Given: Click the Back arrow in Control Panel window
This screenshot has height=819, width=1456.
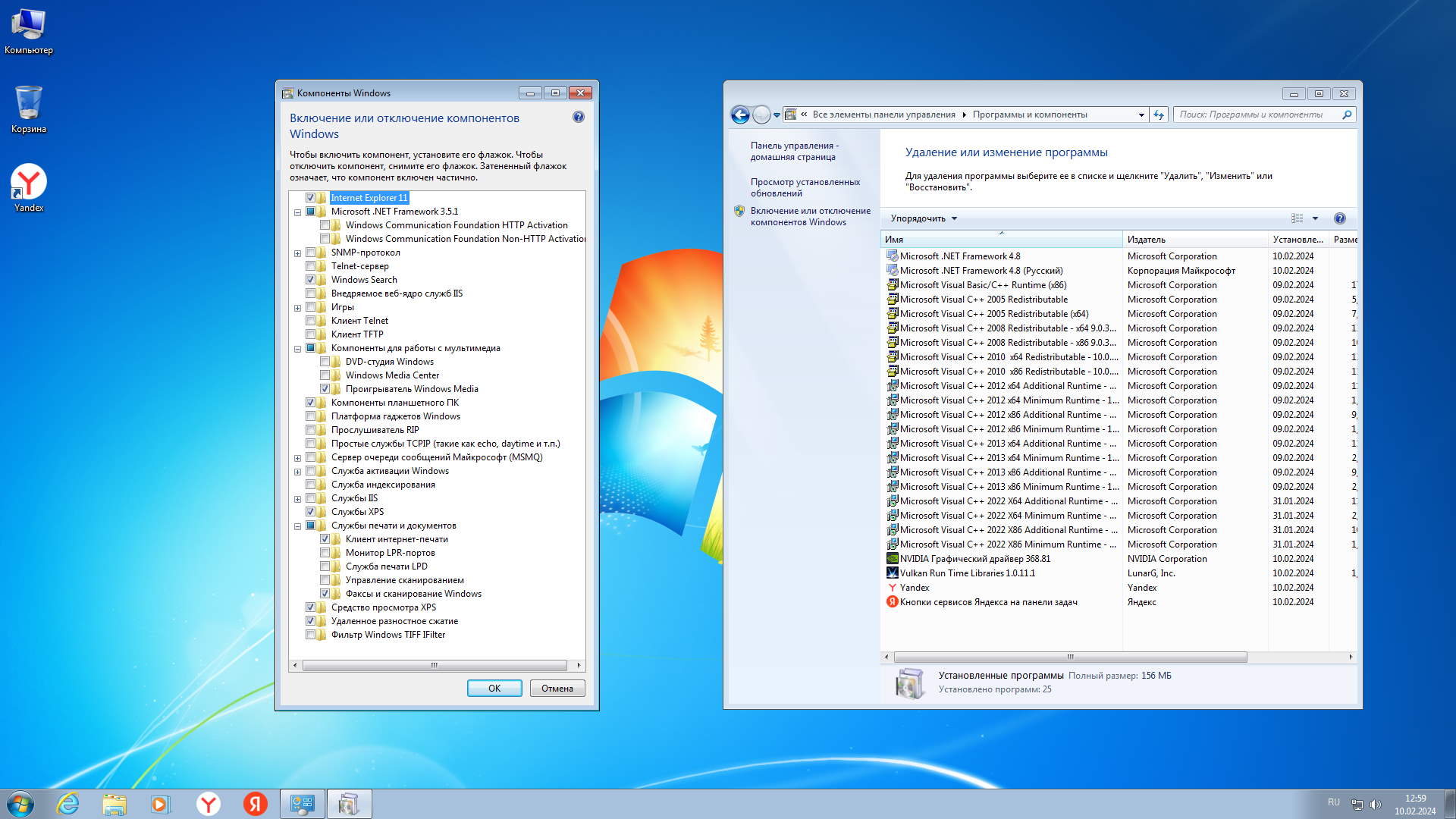Looking at the screenshot, I should (x=739, y=115).
